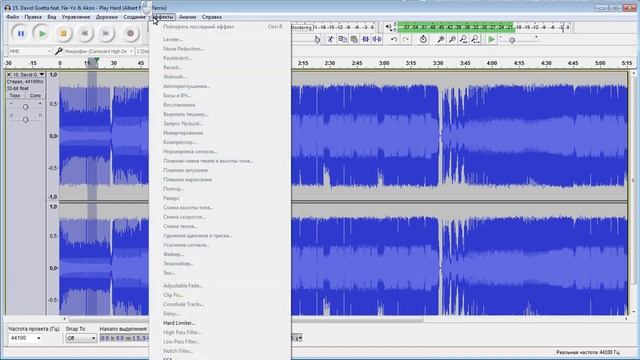Click the Play-at-speed green arrow

(x=491, y=39)
